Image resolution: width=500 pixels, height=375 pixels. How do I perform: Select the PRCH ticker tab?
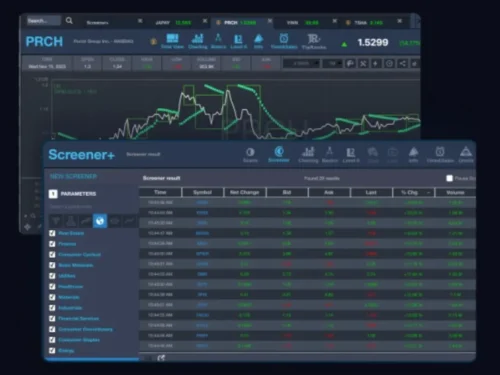click(236, 22)
